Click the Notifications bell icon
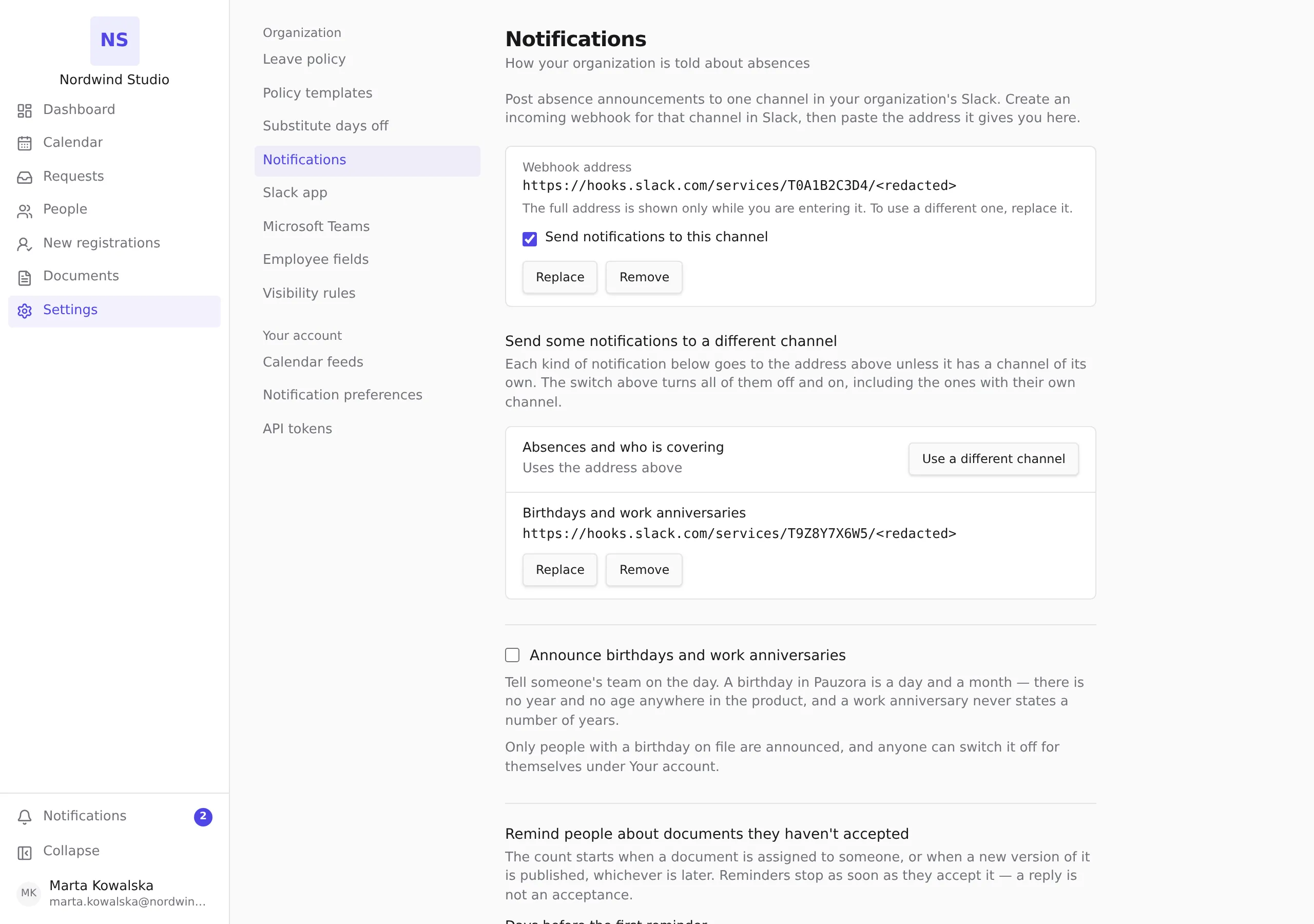This screenshot has width=1314, height=924. click(x=25, y=817)
